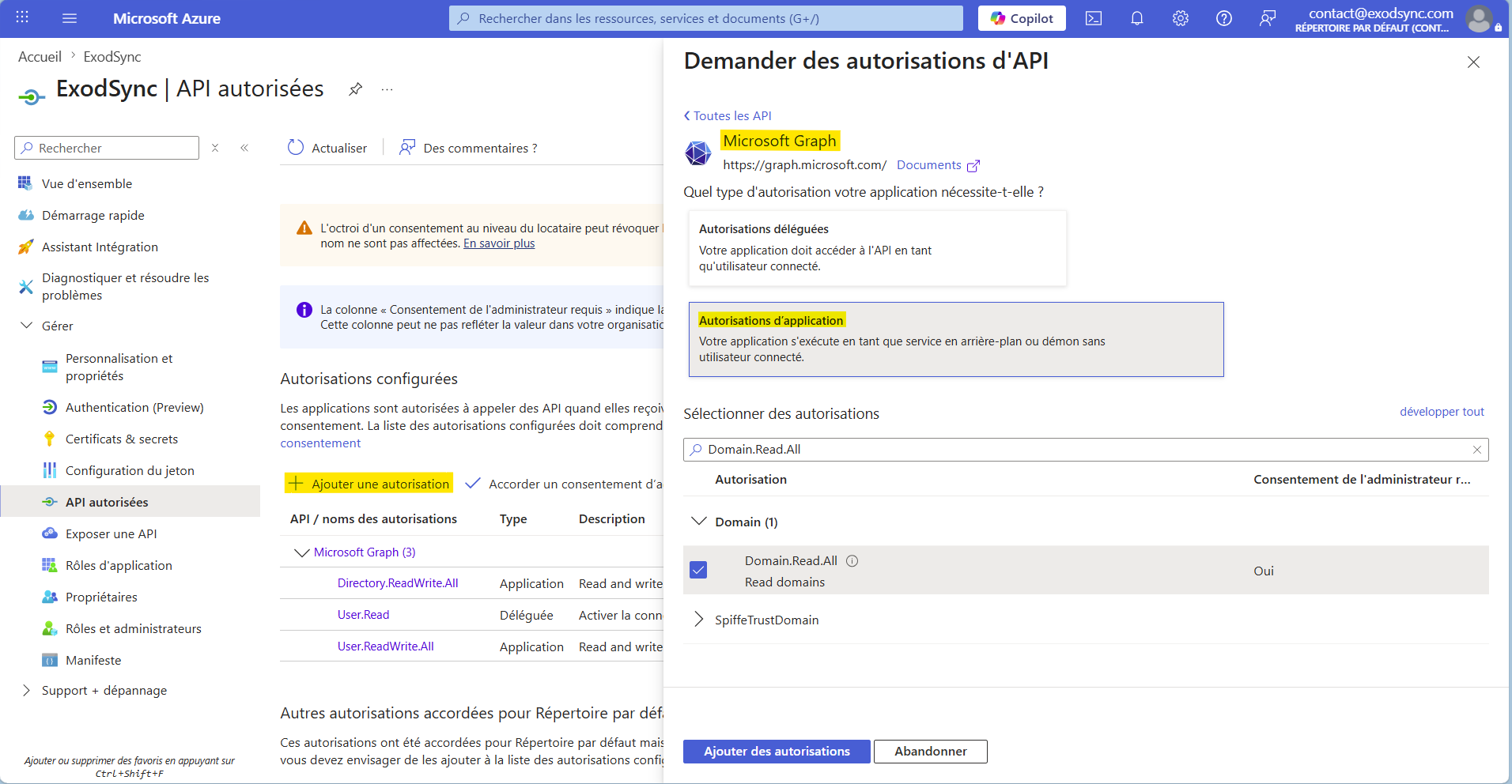Click the Actualiser refresh icon
Viewport: 1512px width, 784px height.
[296, 148]
